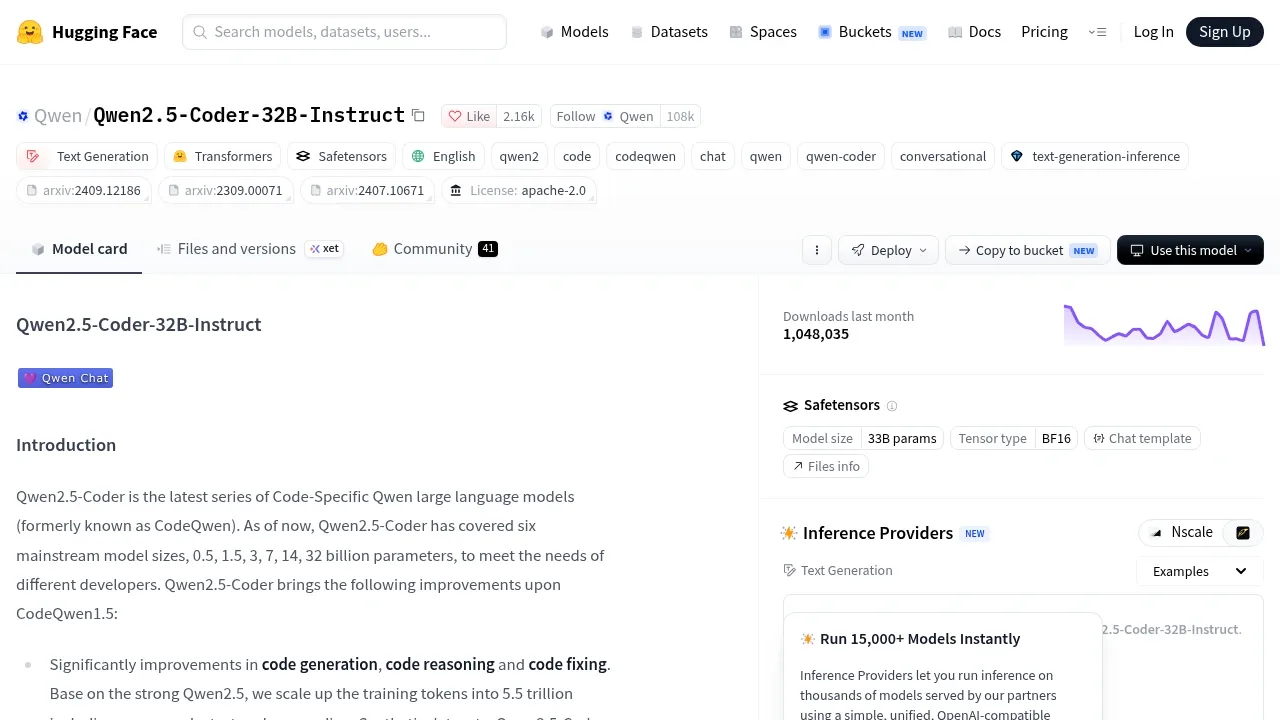Select the dark square provider icon
Viewport: 1280px width, 720px height.
pyautogui.click(x=1243, y=533)
